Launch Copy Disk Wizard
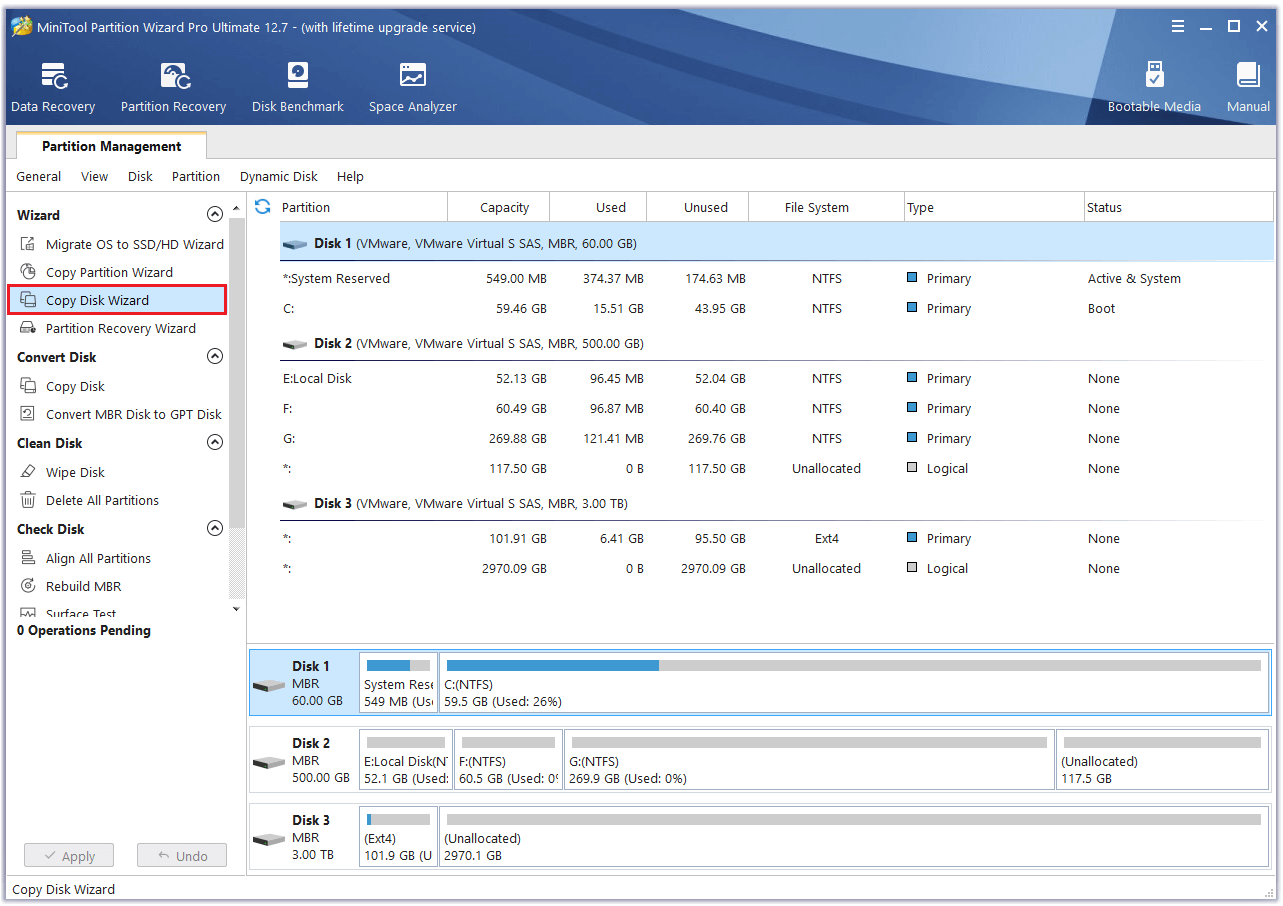 tap(97, 300)
